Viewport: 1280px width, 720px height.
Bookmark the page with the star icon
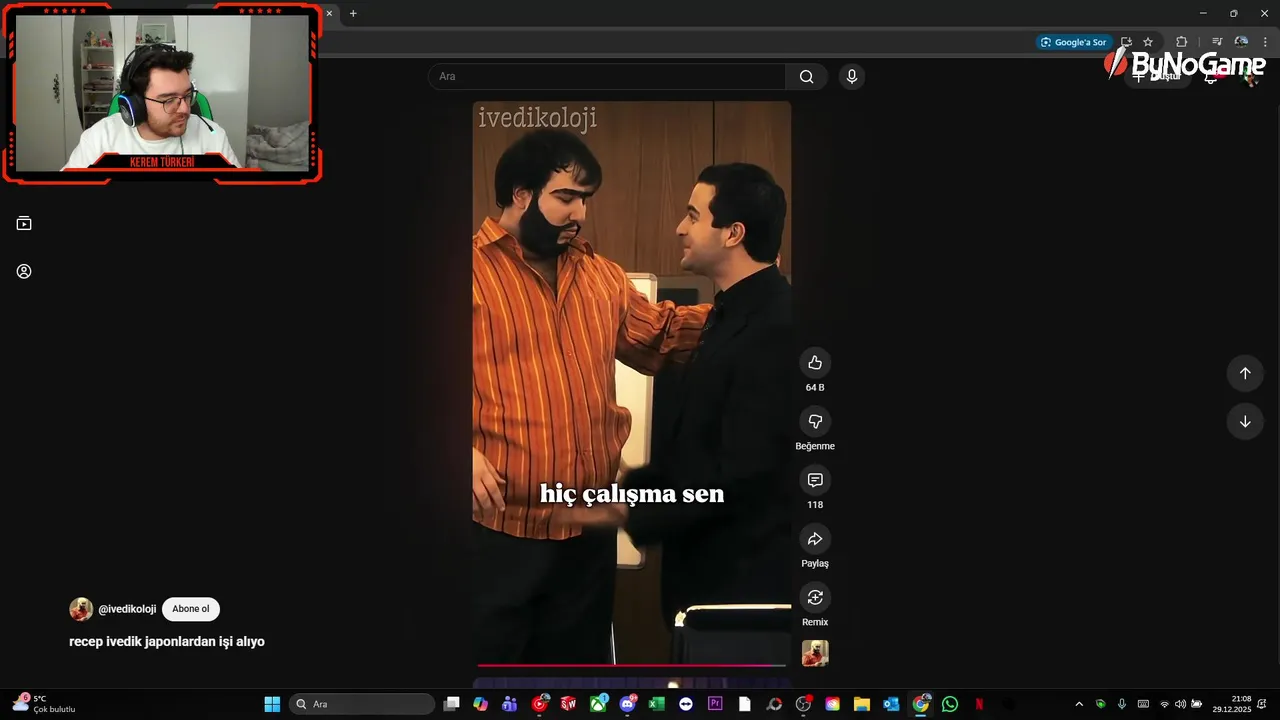pos(1148,42)
